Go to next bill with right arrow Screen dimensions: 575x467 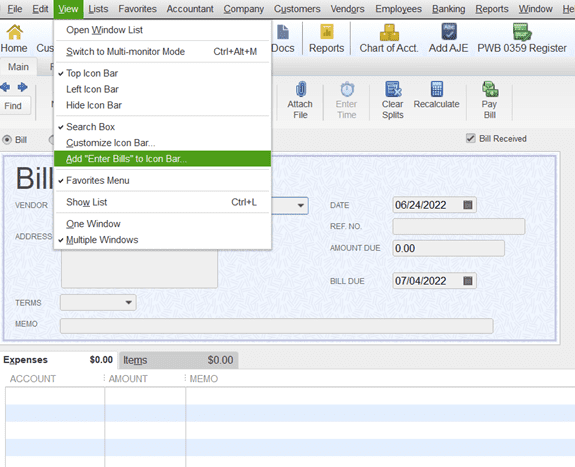pyautogui.click(x=22, y=87)
